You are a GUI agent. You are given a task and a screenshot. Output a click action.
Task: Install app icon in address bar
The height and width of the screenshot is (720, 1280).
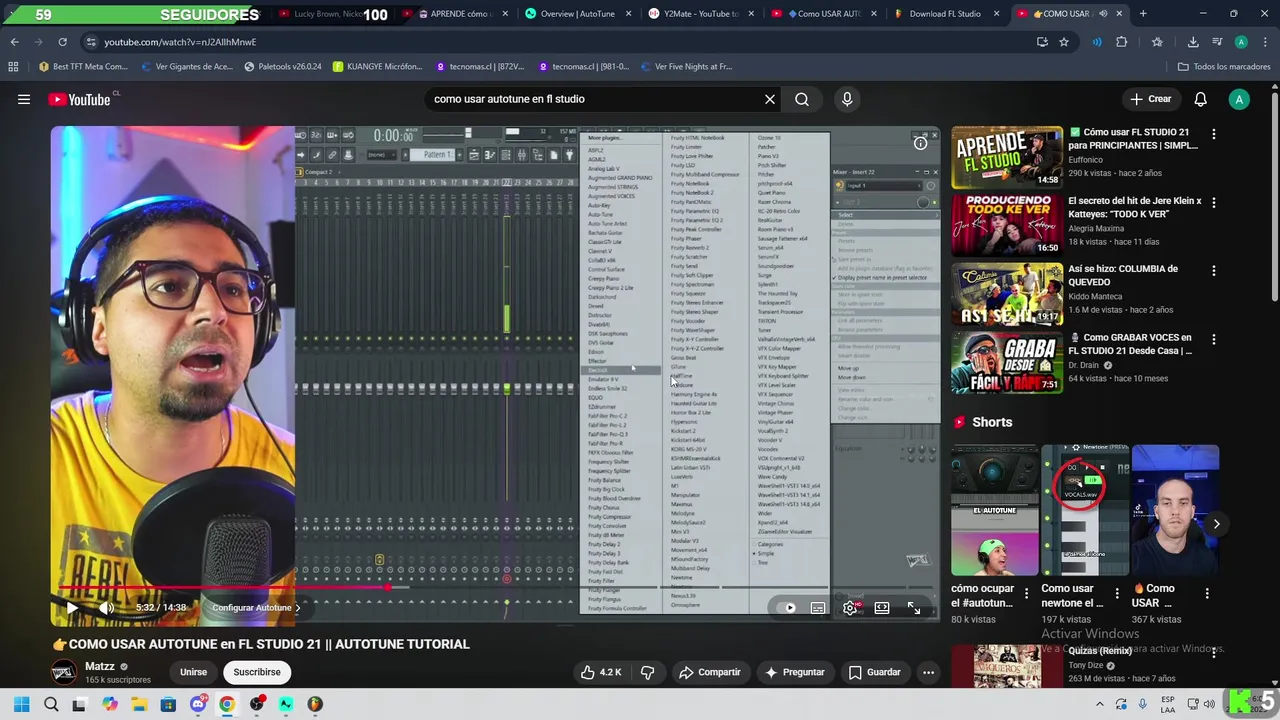point(1042,42)
